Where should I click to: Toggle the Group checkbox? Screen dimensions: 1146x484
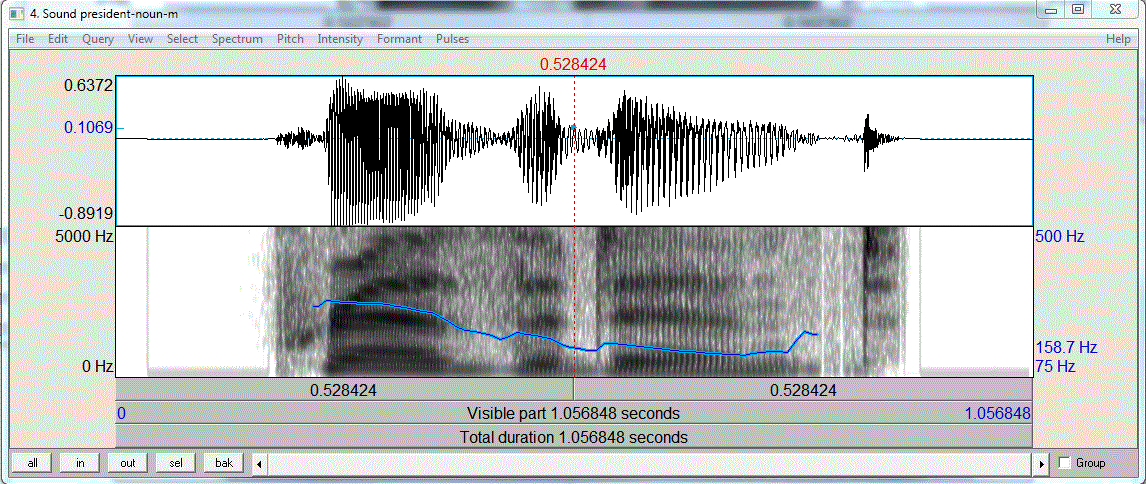[x=1065, y=463]
